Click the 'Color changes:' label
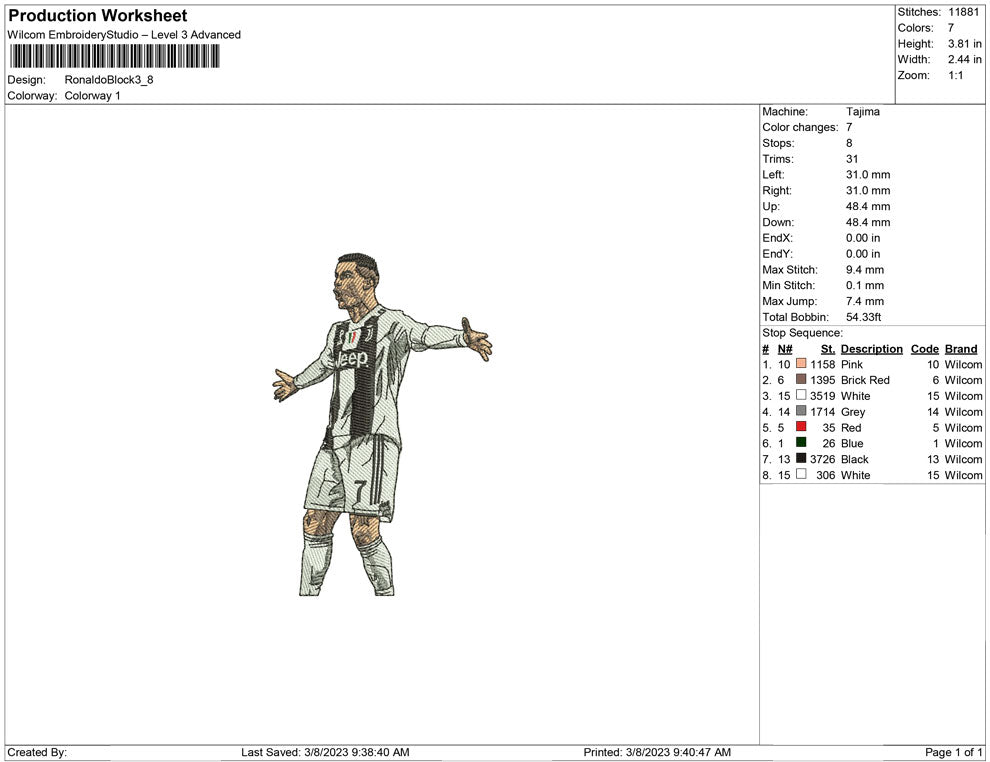Screen dimensions: 990x762 (800, 128)
